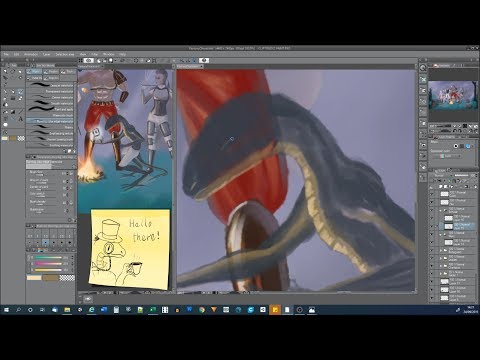480x360 pixels.
Task: Select the Eraser tool
Action: pyautogui.click(x=20, y=98)
